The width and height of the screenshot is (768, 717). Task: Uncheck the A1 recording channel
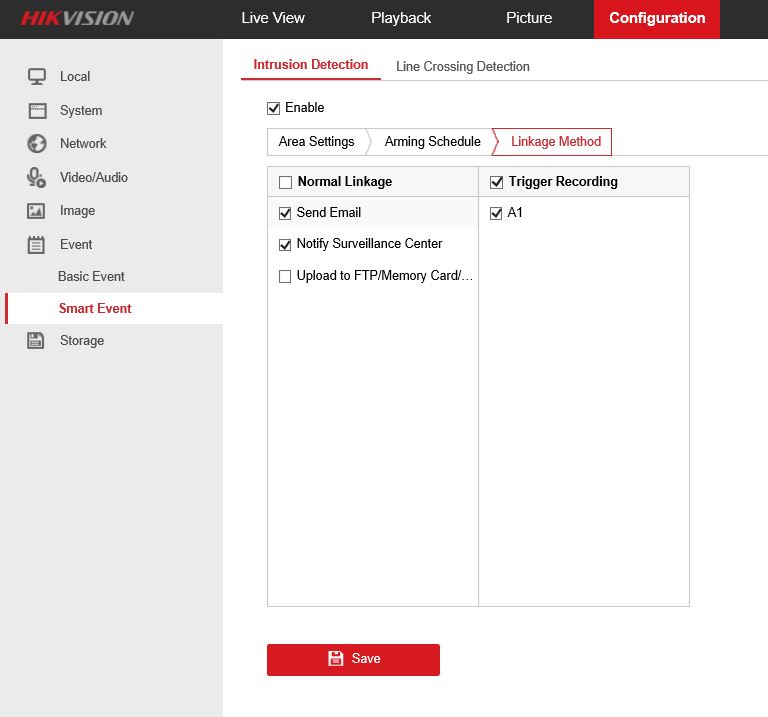[x=496, y=213]
